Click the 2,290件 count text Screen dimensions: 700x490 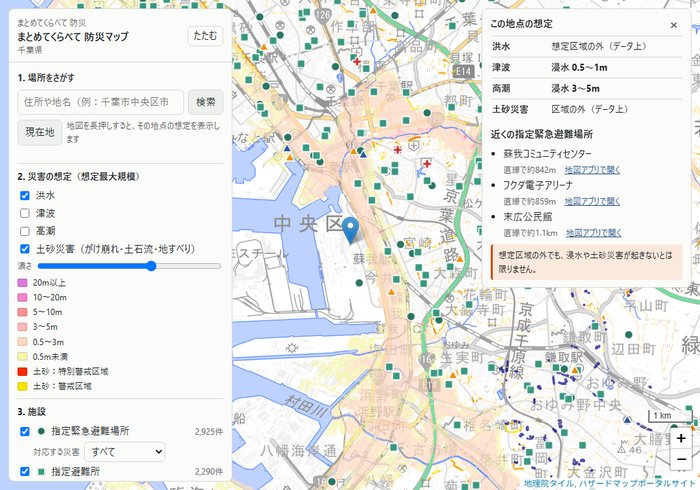tap(209, 471)
